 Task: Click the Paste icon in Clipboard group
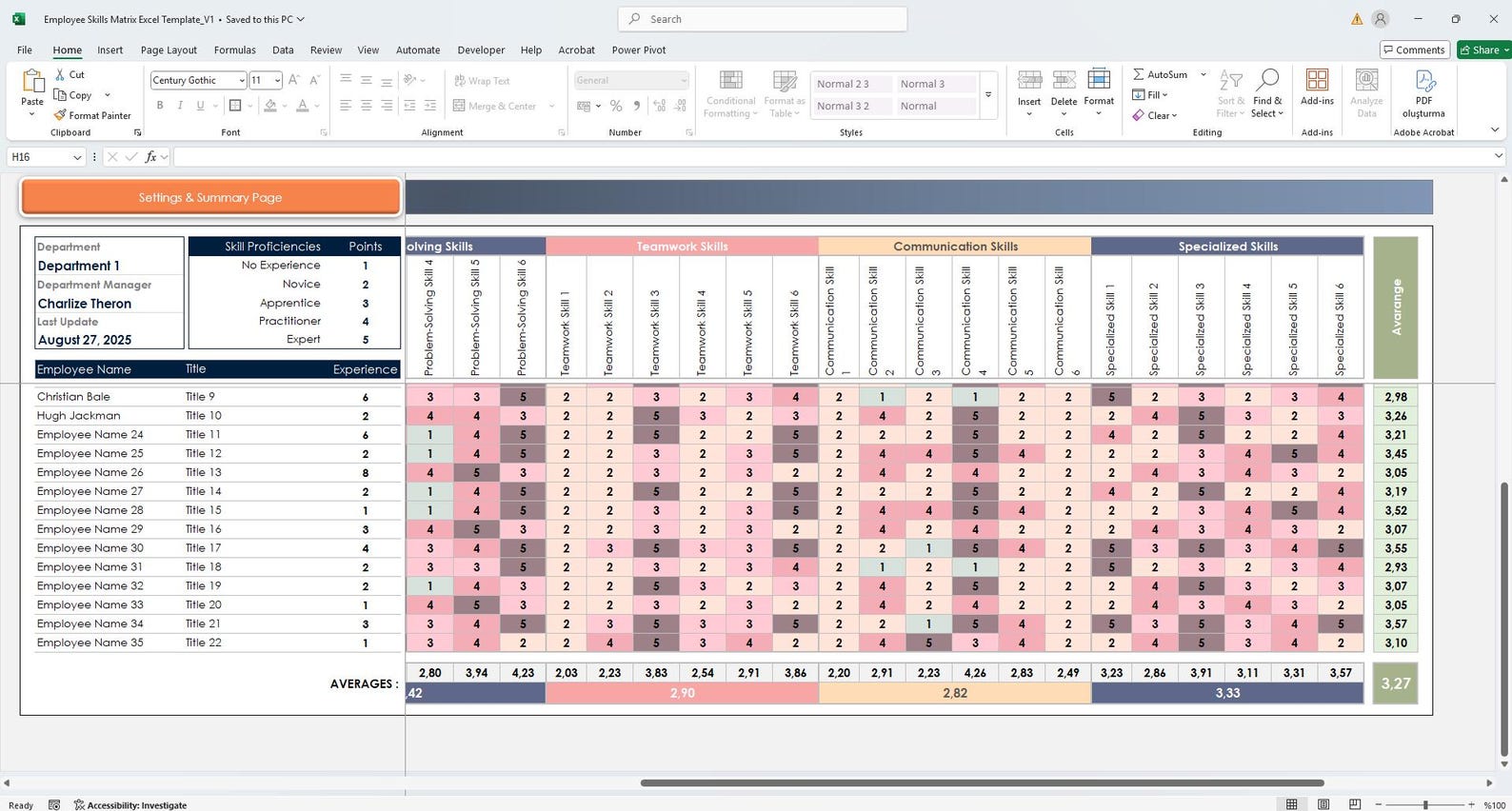32,83
